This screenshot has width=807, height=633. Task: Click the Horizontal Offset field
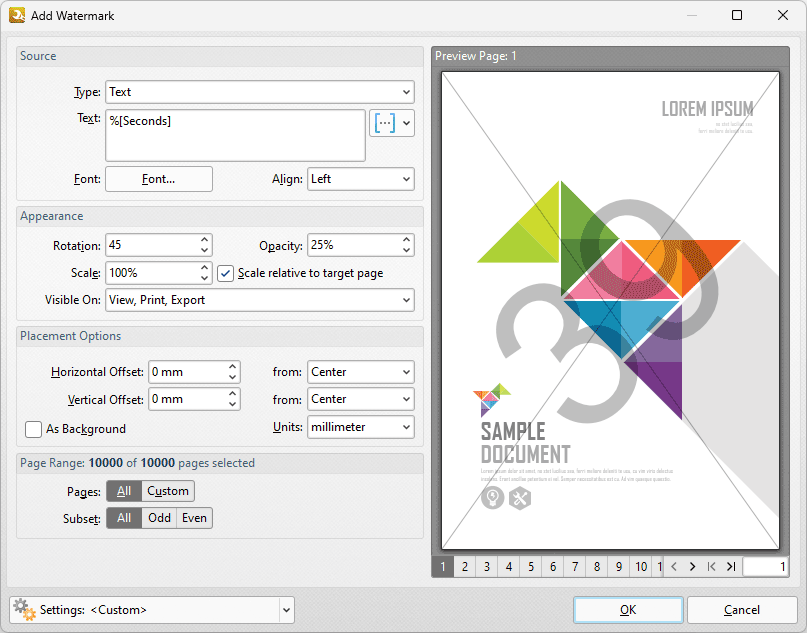188,372
